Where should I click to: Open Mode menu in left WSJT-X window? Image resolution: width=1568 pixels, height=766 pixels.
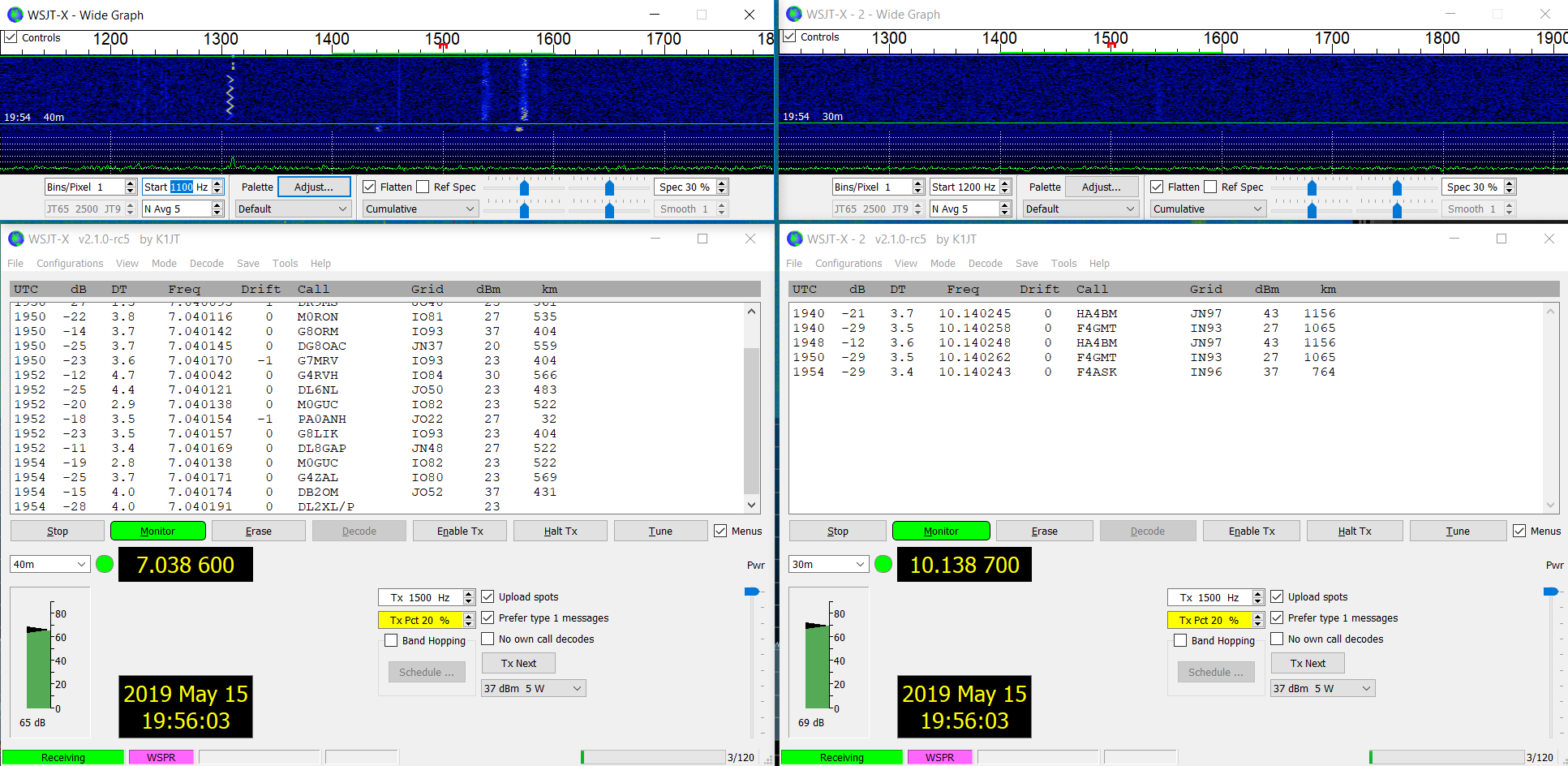coord(164,263)
